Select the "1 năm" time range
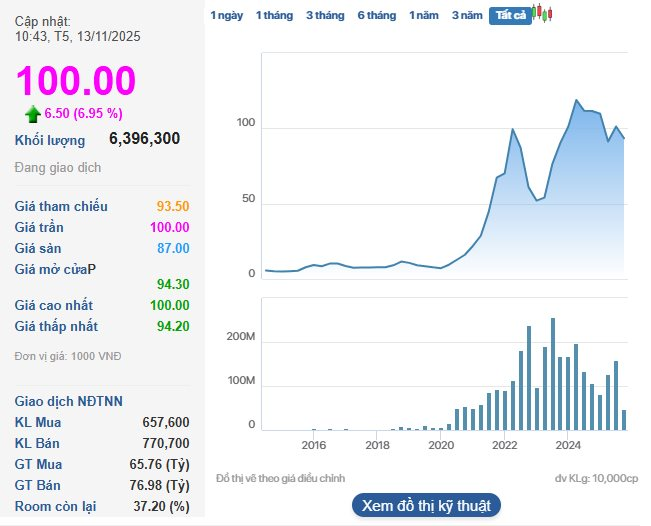 coord(424,15)
